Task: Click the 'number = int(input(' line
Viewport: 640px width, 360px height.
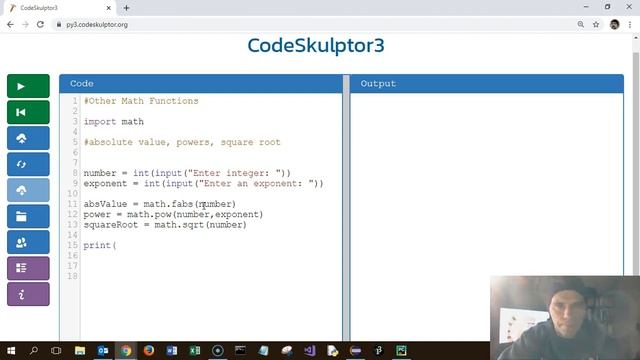Action: 187,173
